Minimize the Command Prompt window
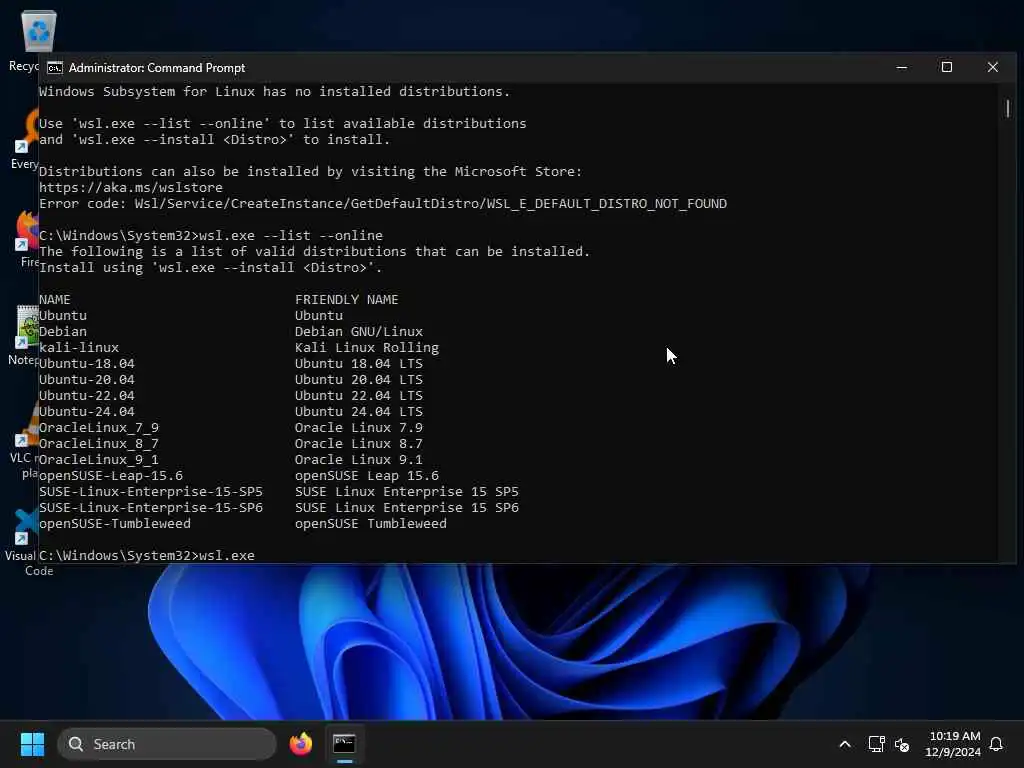 pos(902,67)
